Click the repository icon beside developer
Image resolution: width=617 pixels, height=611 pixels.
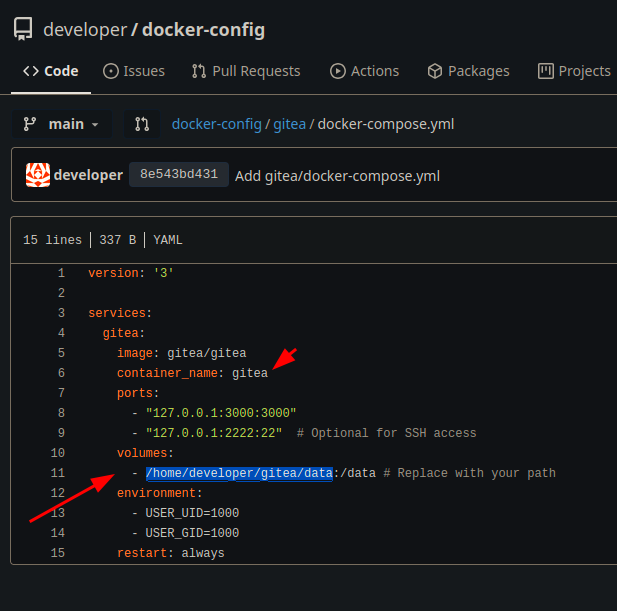23,29
